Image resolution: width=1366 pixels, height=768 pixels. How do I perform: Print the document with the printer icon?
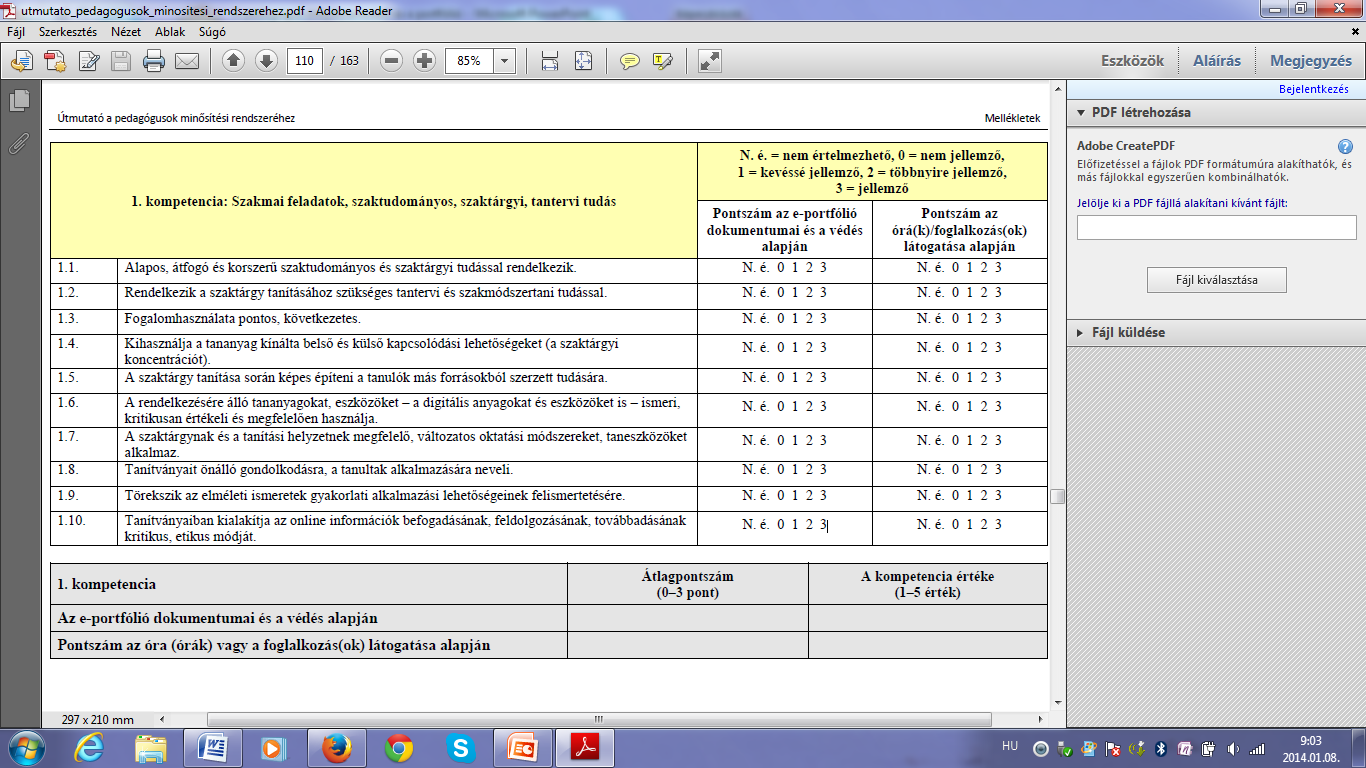(x=154, y=61)
